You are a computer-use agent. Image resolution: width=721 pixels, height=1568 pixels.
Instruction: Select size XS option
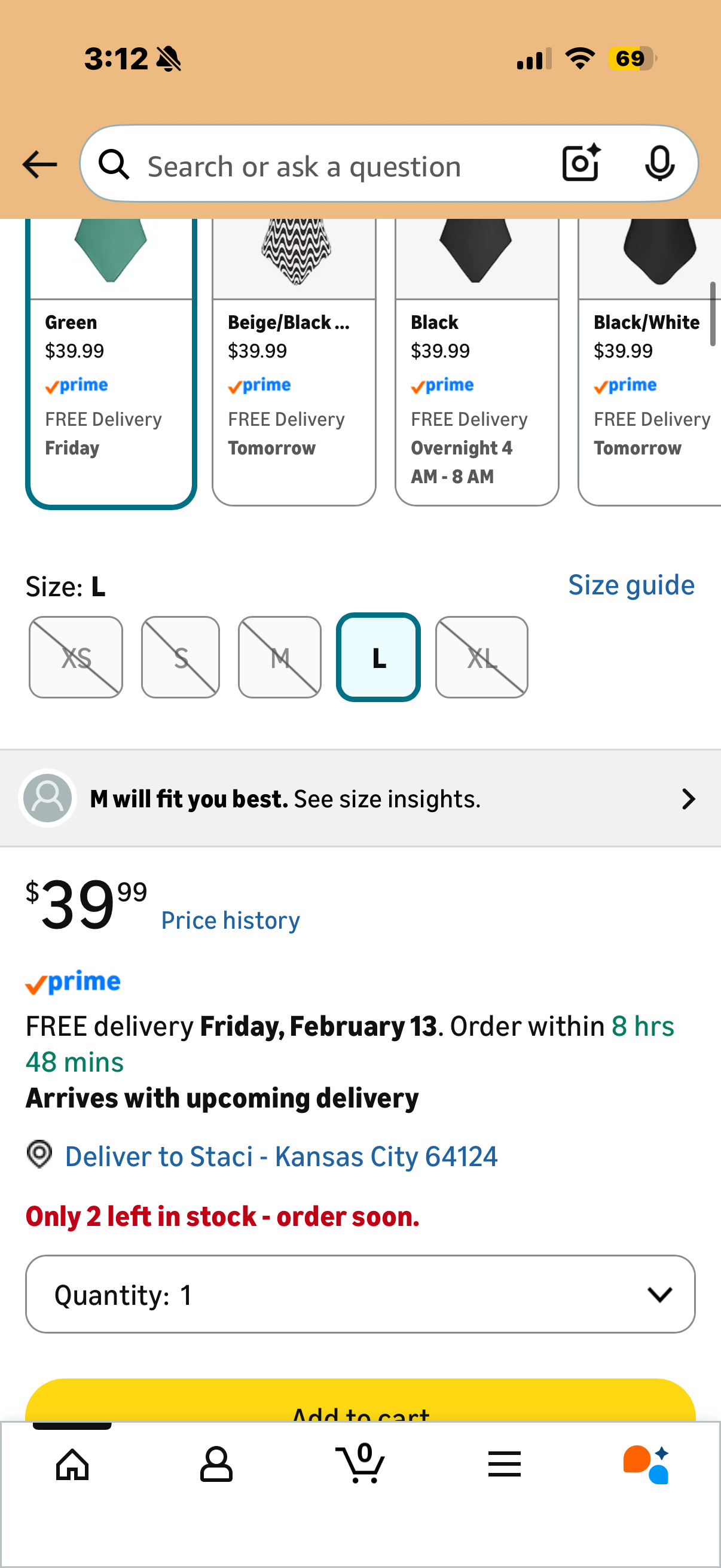[x=76, y=657]
